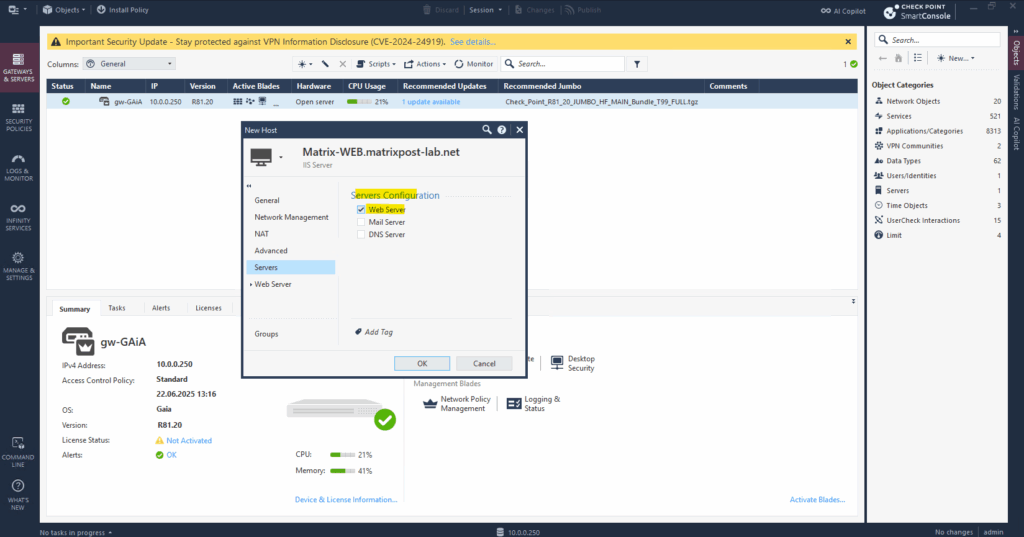Close the security update banner
Viewport: 1024px width, 537px height.
click(848, 42)
